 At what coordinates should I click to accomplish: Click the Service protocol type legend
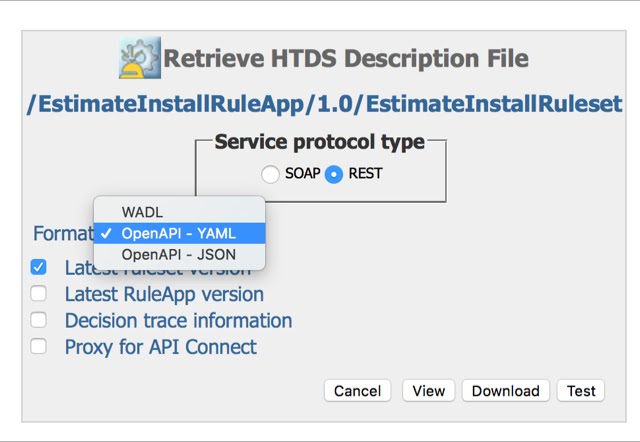tap(320, 142)
